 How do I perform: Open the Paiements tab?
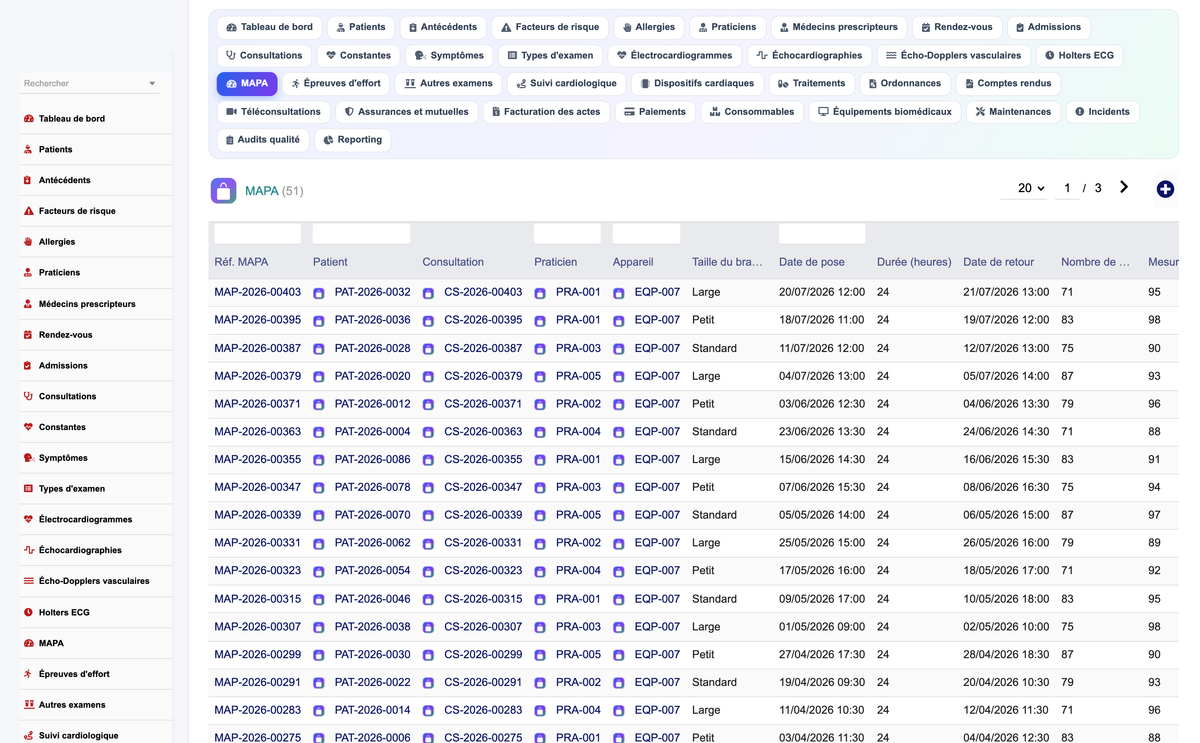[x=654, y=112]
